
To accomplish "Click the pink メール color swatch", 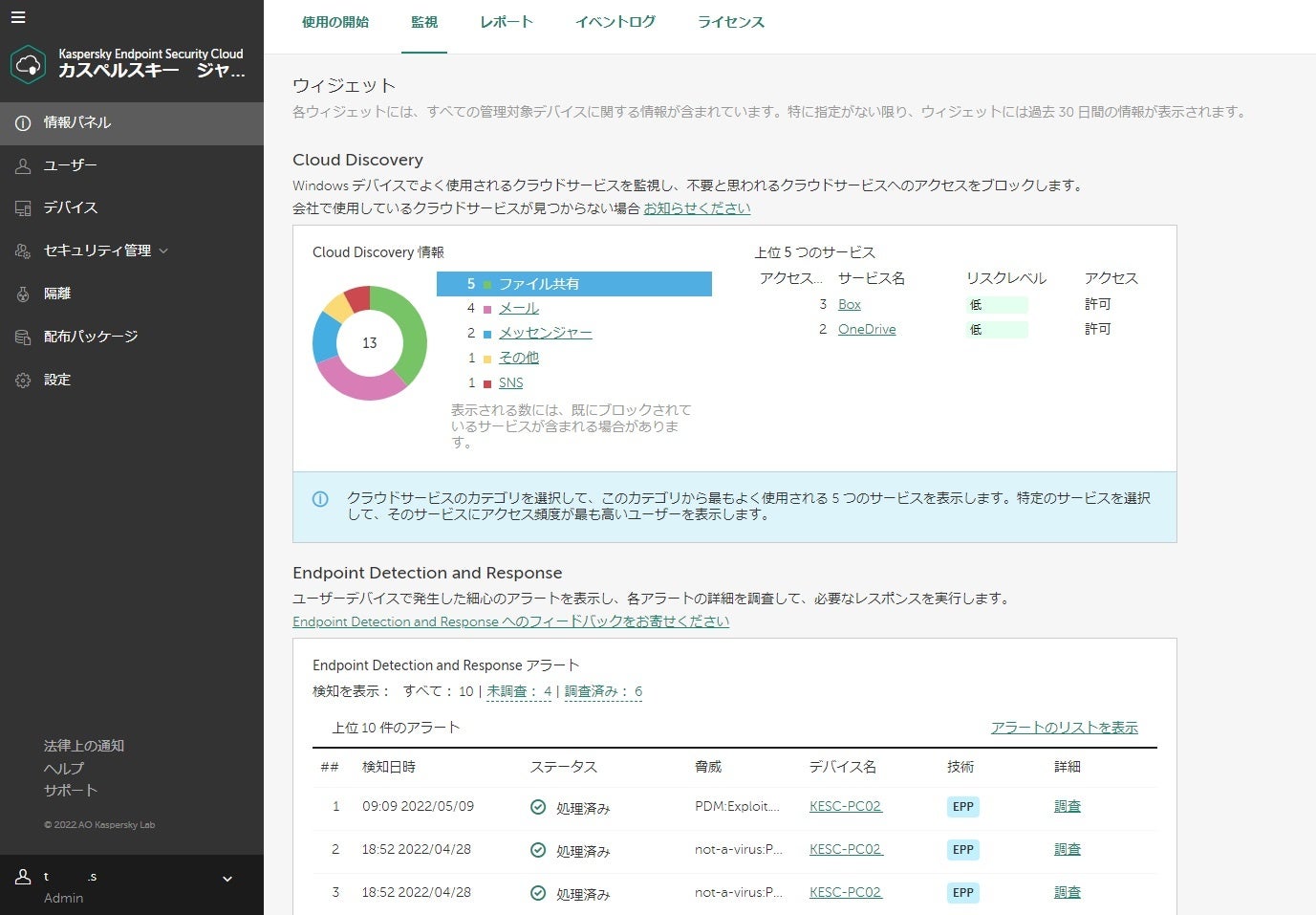I will tap(487, 309).
